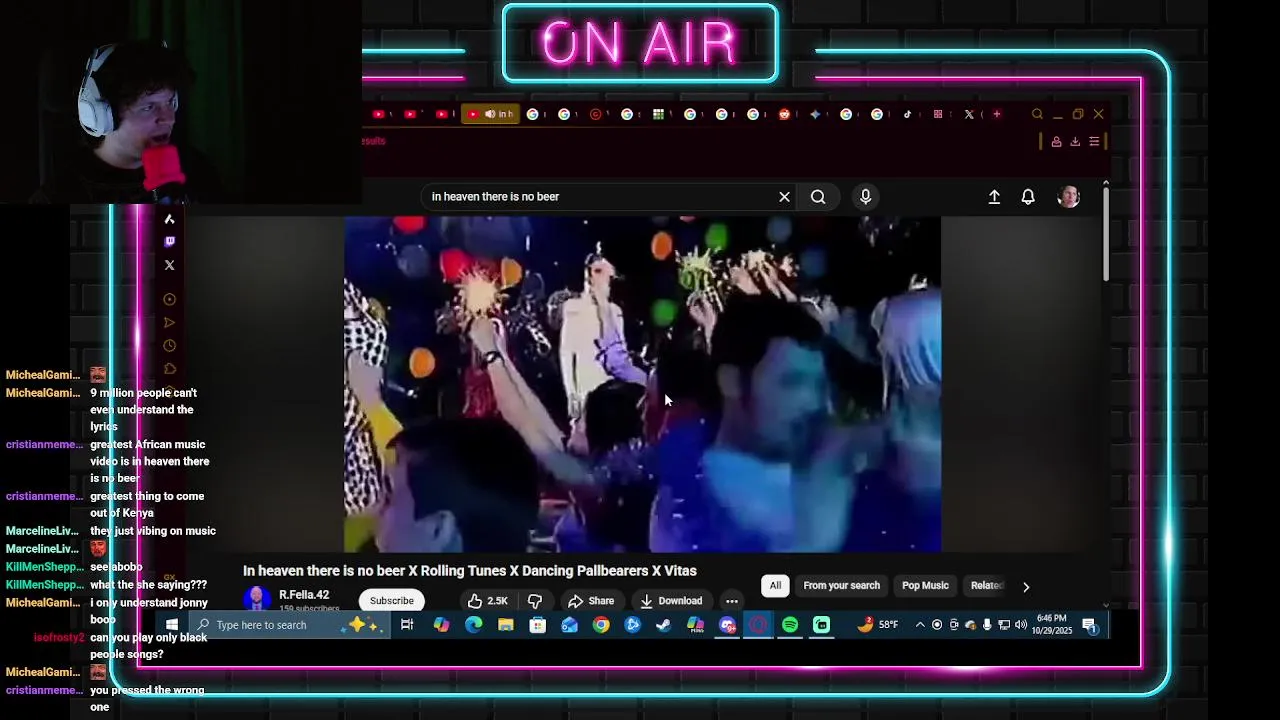This screenshot has width=1280, height=720.
Task: Open My Flow arrow icon in sidebar
Action: [169, 322]
